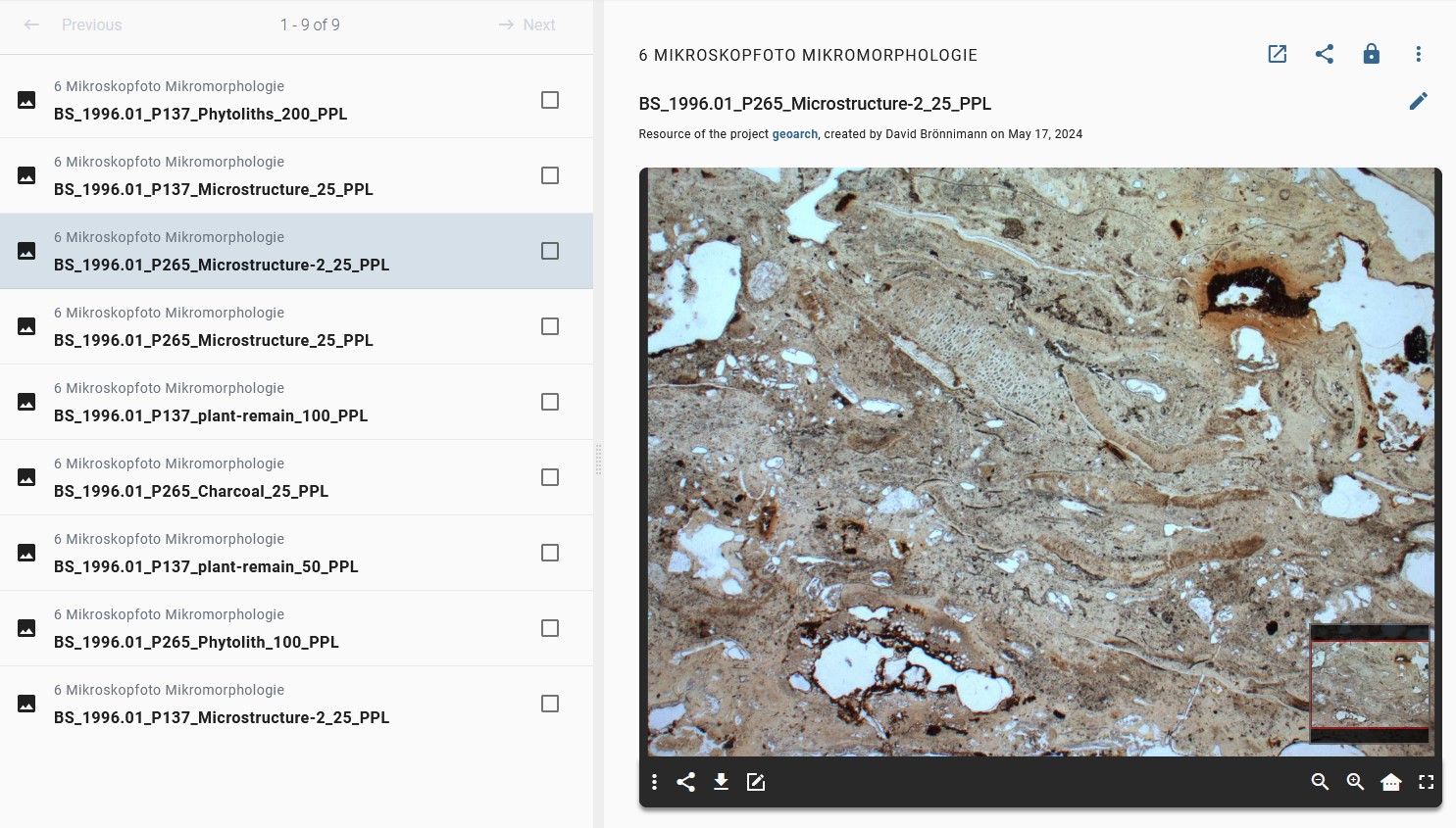Open resource in new tab icon

point(1277,54)
